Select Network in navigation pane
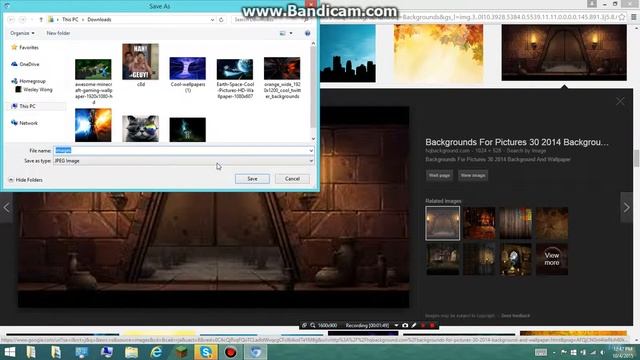The width and height of the screenshot is (640, 360). (24, 123)
